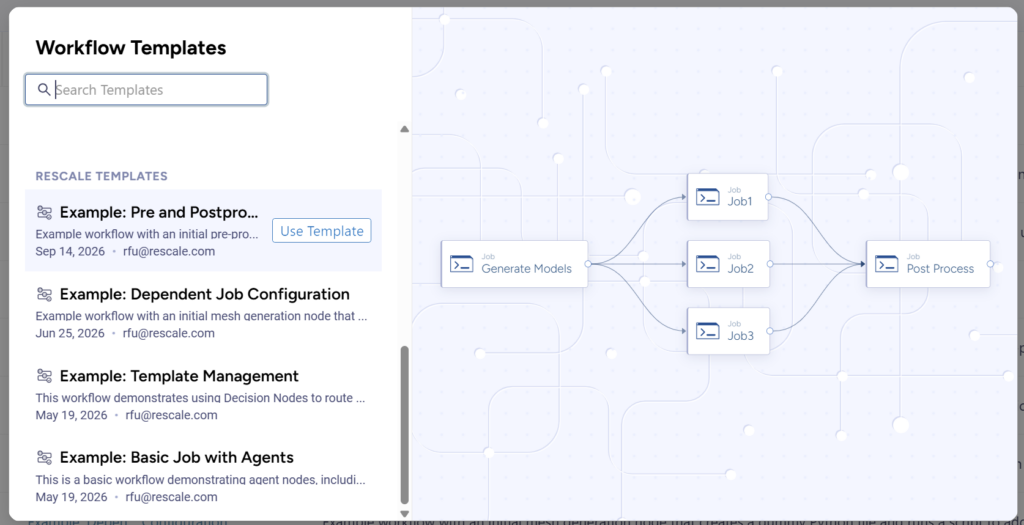
Task: Select the Job1 node in preview
Action: (728, 197)
